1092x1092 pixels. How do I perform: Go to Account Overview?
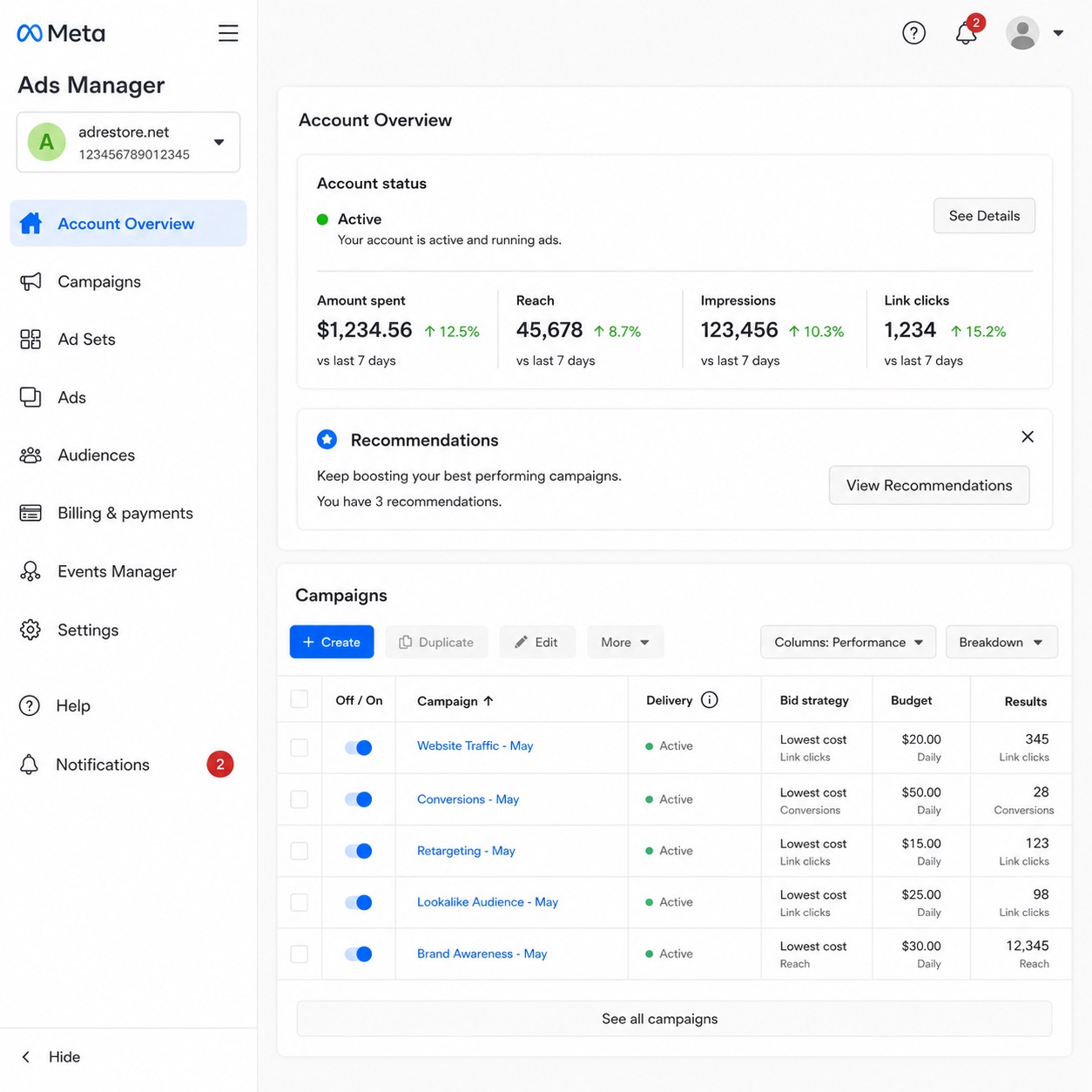coord(128,224)
